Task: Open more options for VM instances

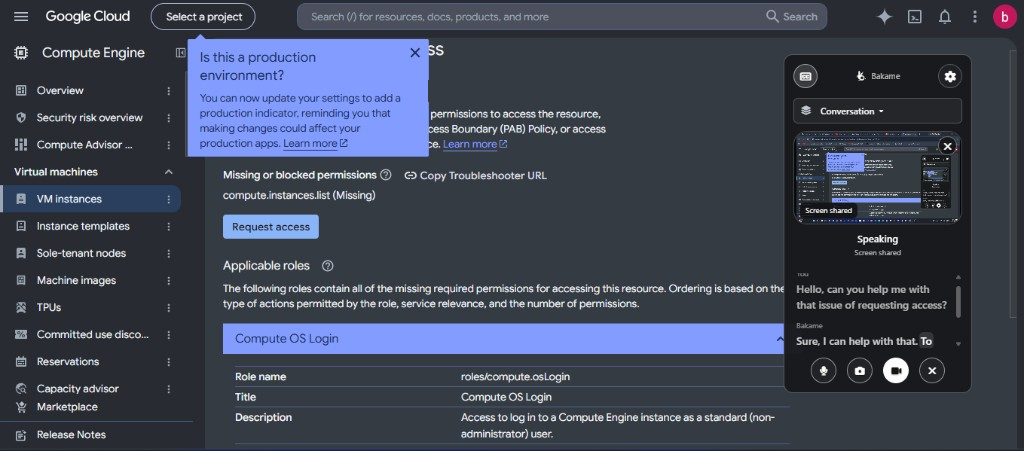Action: coord(168,199)
